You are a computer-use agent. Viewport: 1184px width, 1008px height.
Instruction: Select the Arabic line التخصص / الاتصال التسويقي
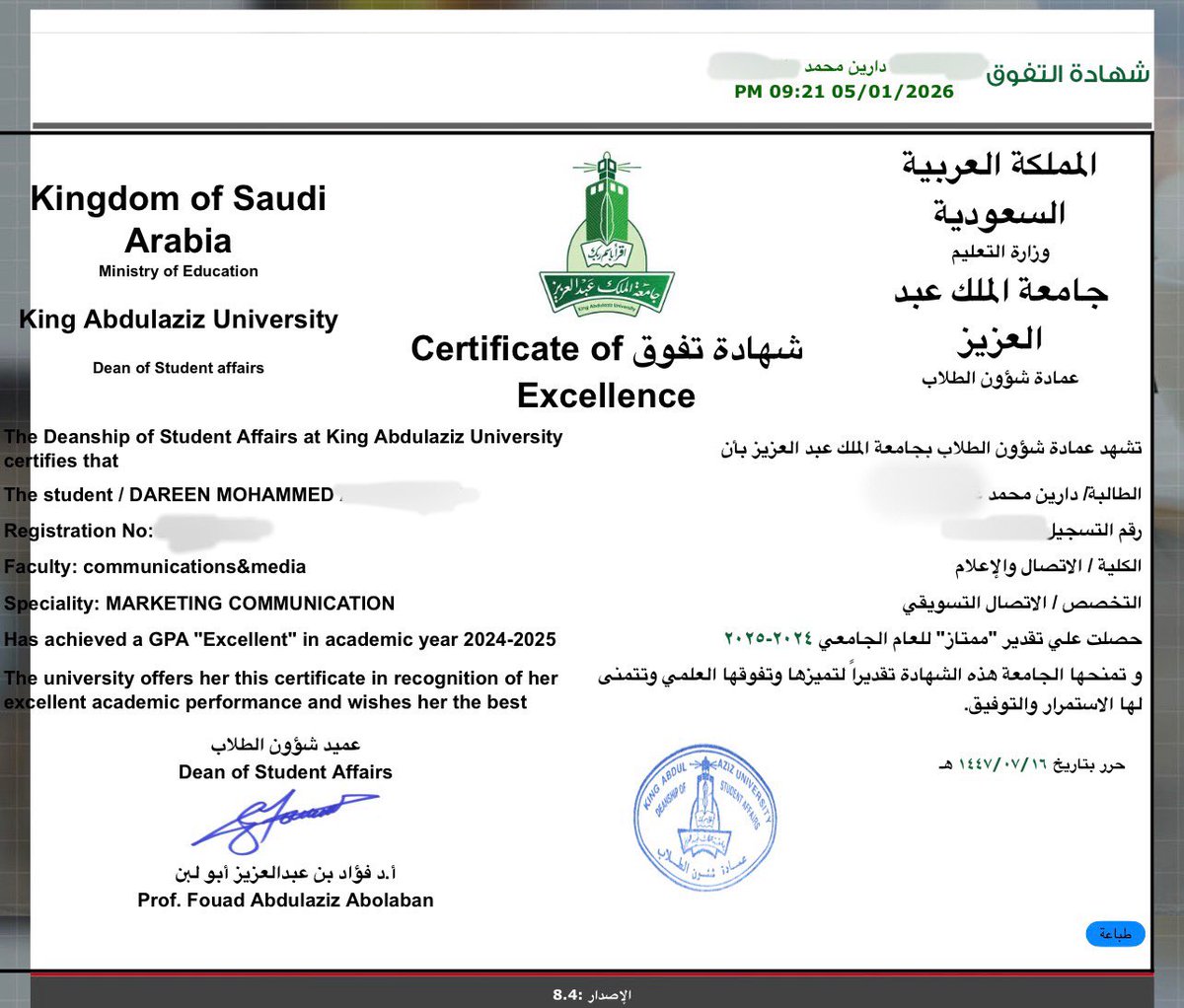tap(1022, 603)
